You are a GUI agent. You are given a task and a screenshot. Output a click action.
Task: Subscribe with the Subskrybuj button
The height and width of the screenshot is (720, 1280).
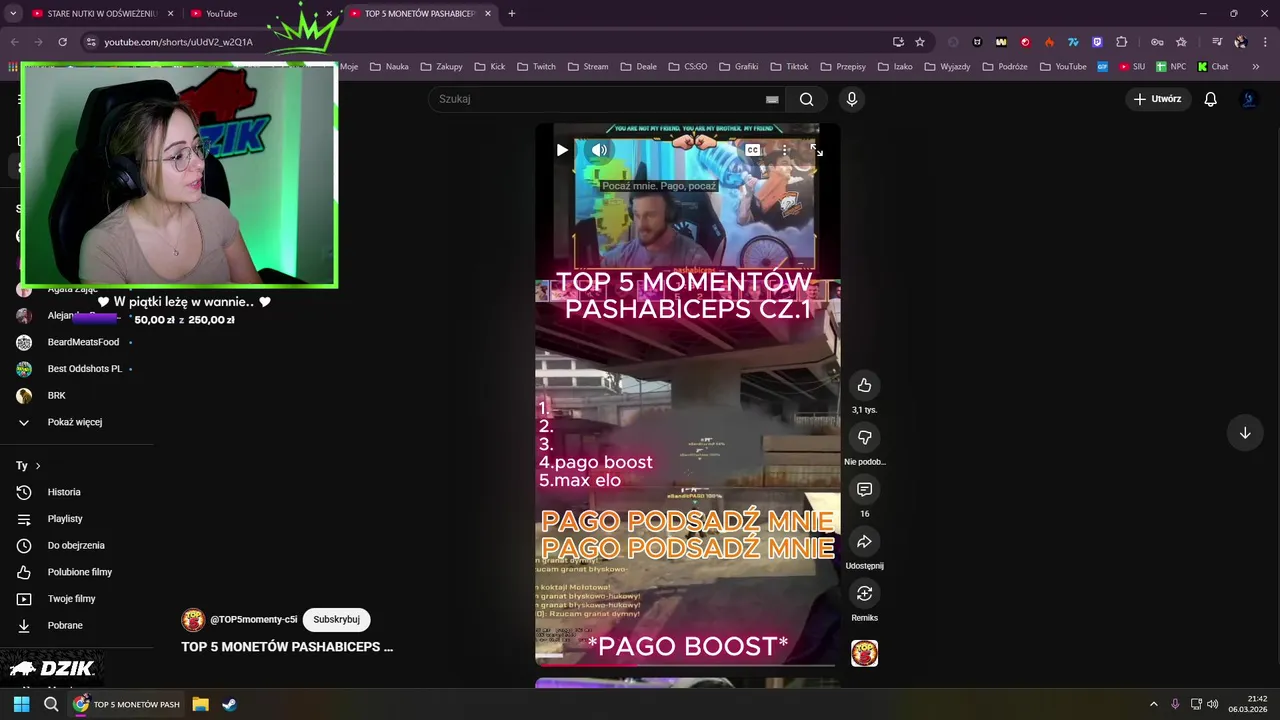click(x=336, y=619)
